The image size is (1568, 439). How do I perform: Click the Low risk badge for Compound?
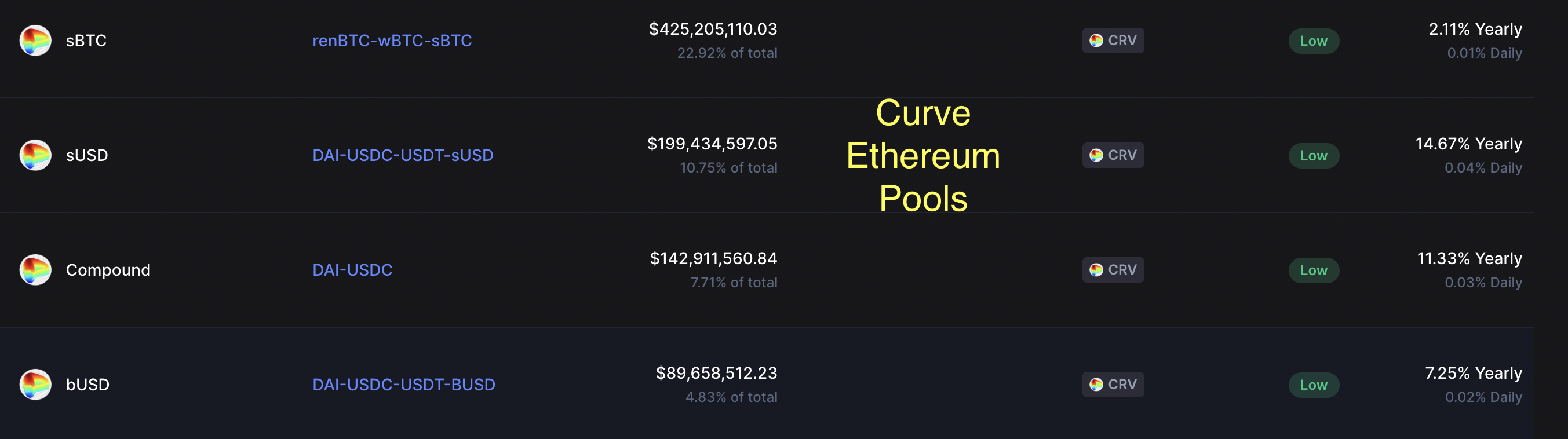tap(1314, 270)
